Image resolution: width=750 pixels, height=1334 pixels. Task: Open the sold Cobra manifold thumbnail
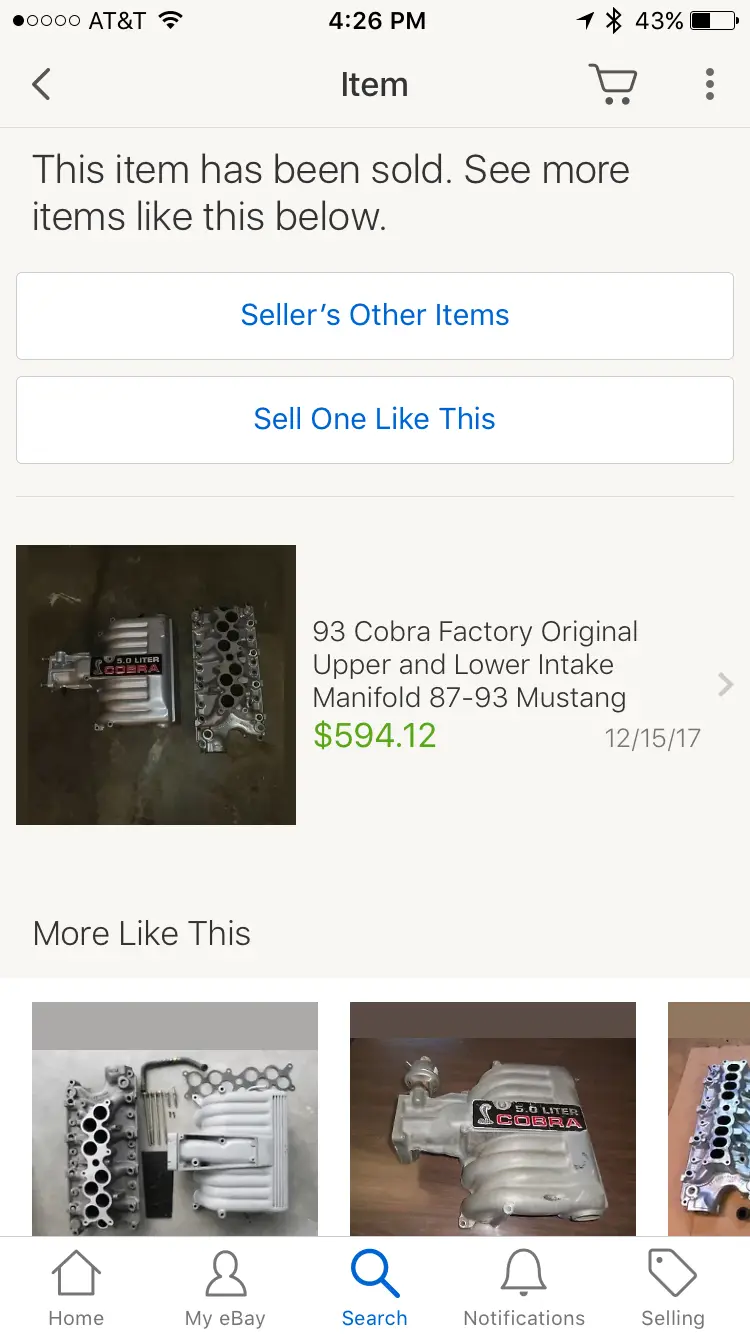(156, 685)
